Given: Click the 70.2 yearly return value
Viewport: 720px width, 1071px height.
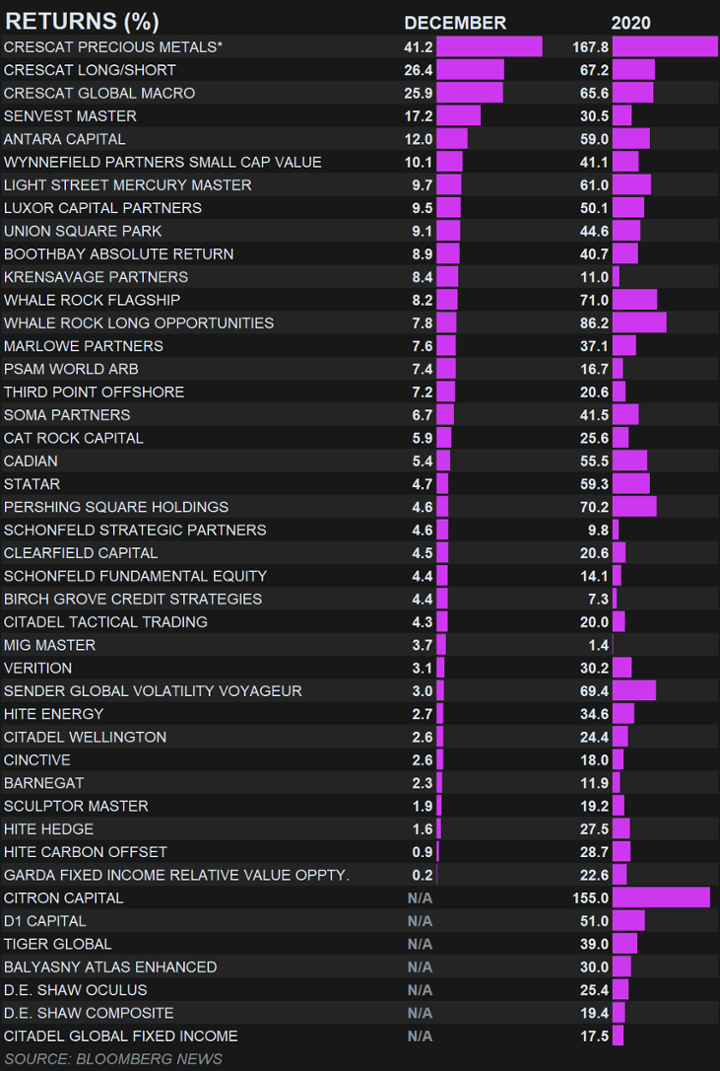Looking at the screenshot, I should coord(594,507).
